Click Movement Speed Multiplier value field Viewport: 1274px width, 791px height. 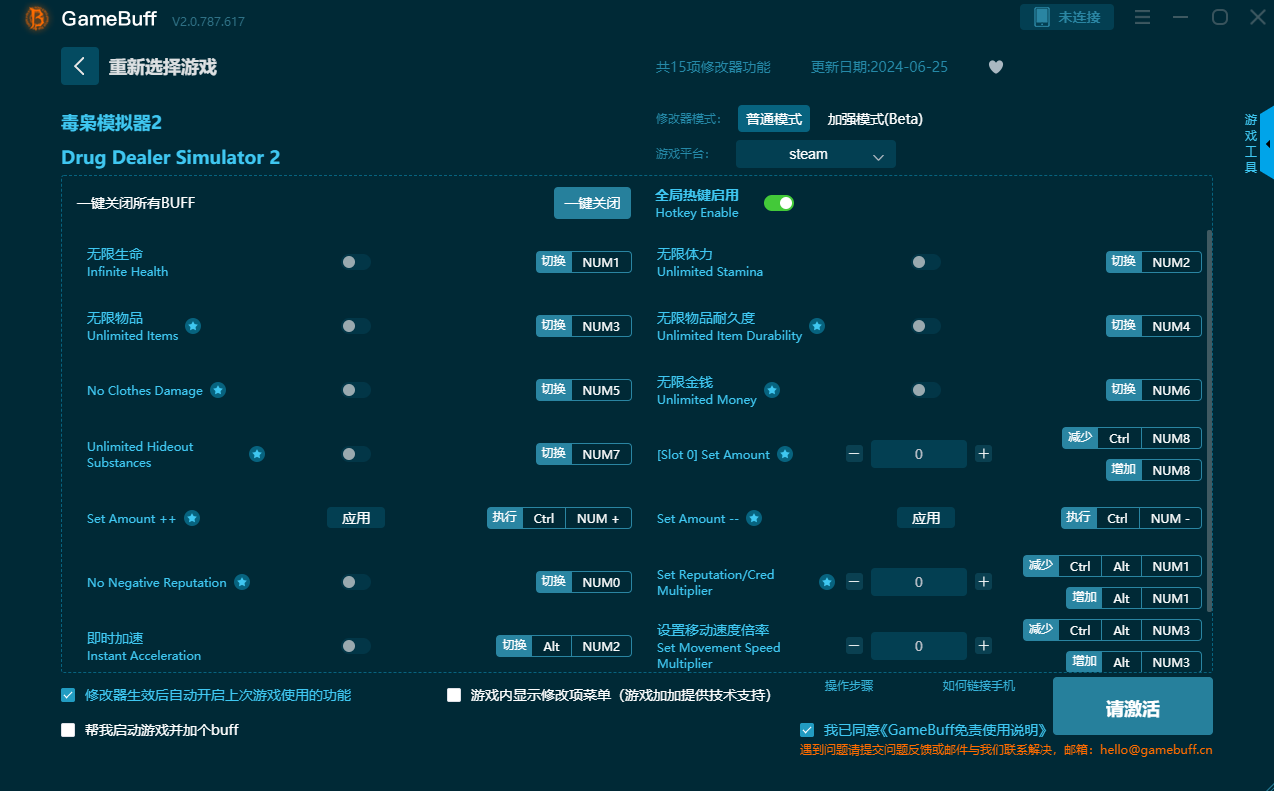pyautogui.click(x=919, y=646)
